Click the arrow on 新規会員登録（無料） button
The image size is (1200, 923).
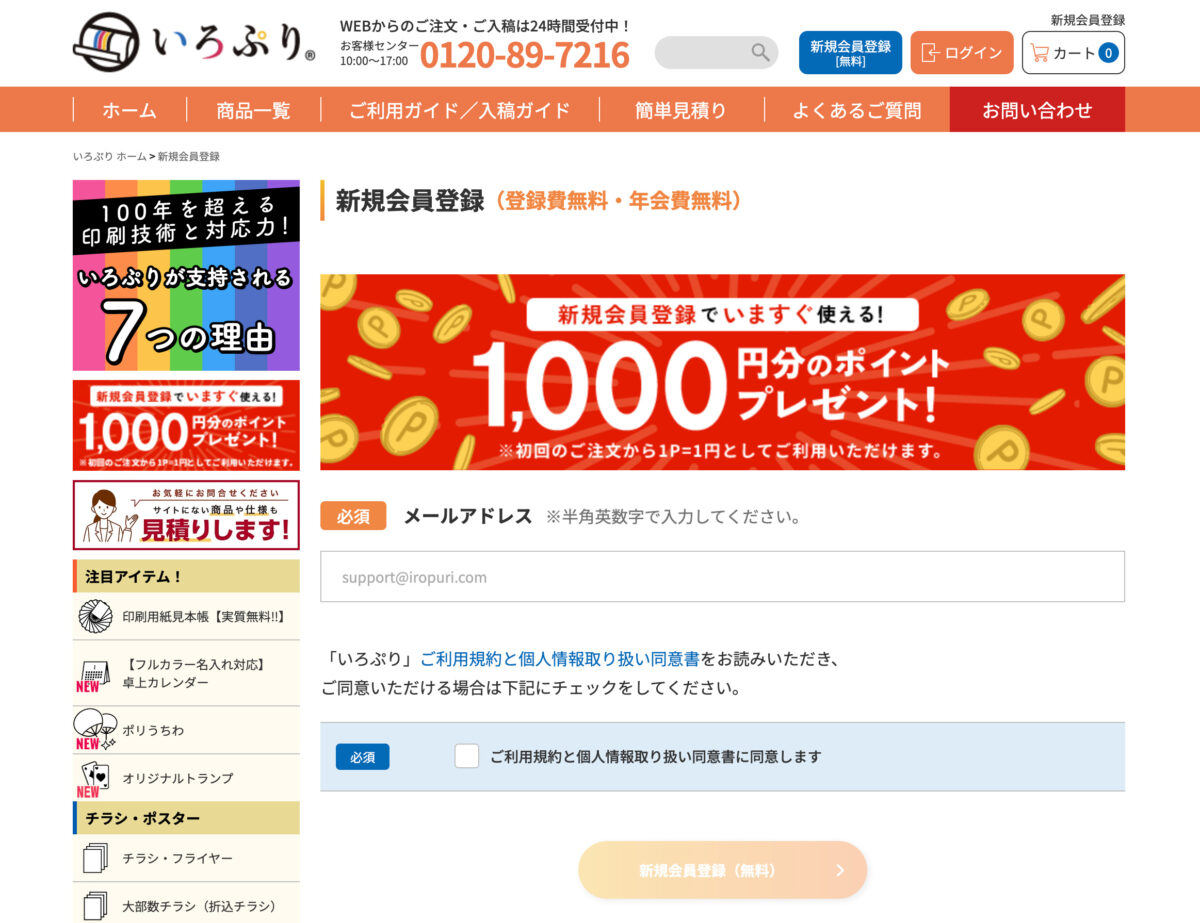click(839, 870)
